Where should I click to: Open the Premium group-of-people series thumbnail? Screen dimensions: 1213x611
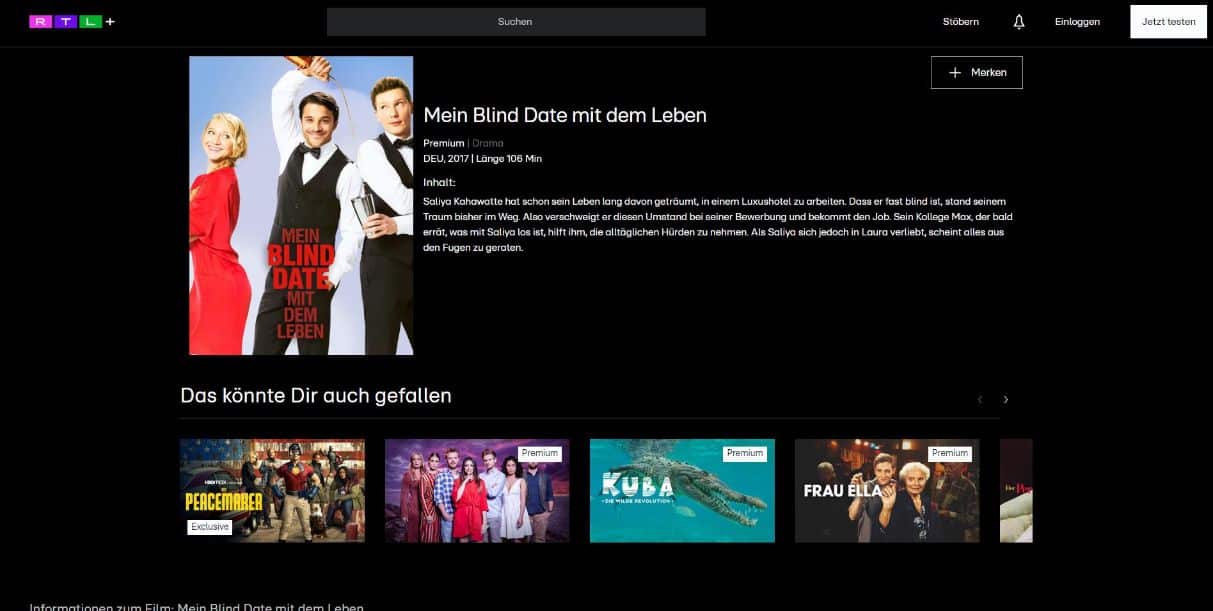477,490
